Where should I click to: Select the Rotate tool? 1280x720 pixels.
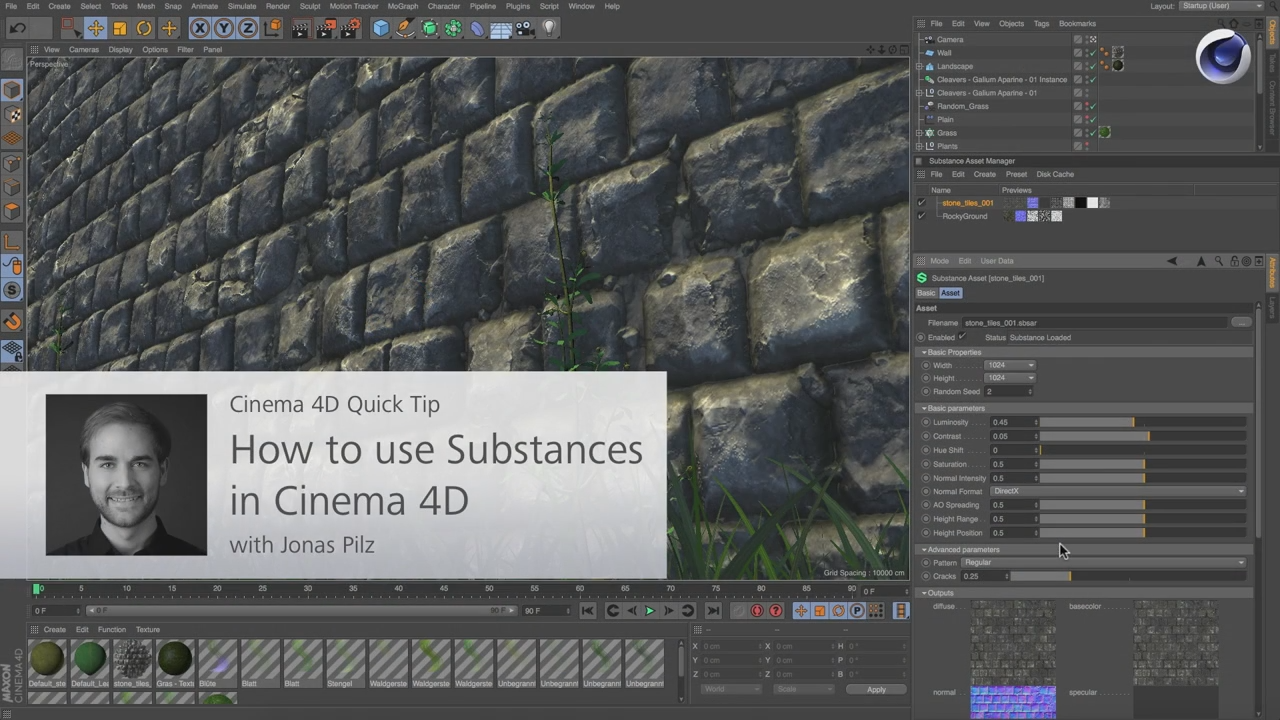(x=144, y=28)
